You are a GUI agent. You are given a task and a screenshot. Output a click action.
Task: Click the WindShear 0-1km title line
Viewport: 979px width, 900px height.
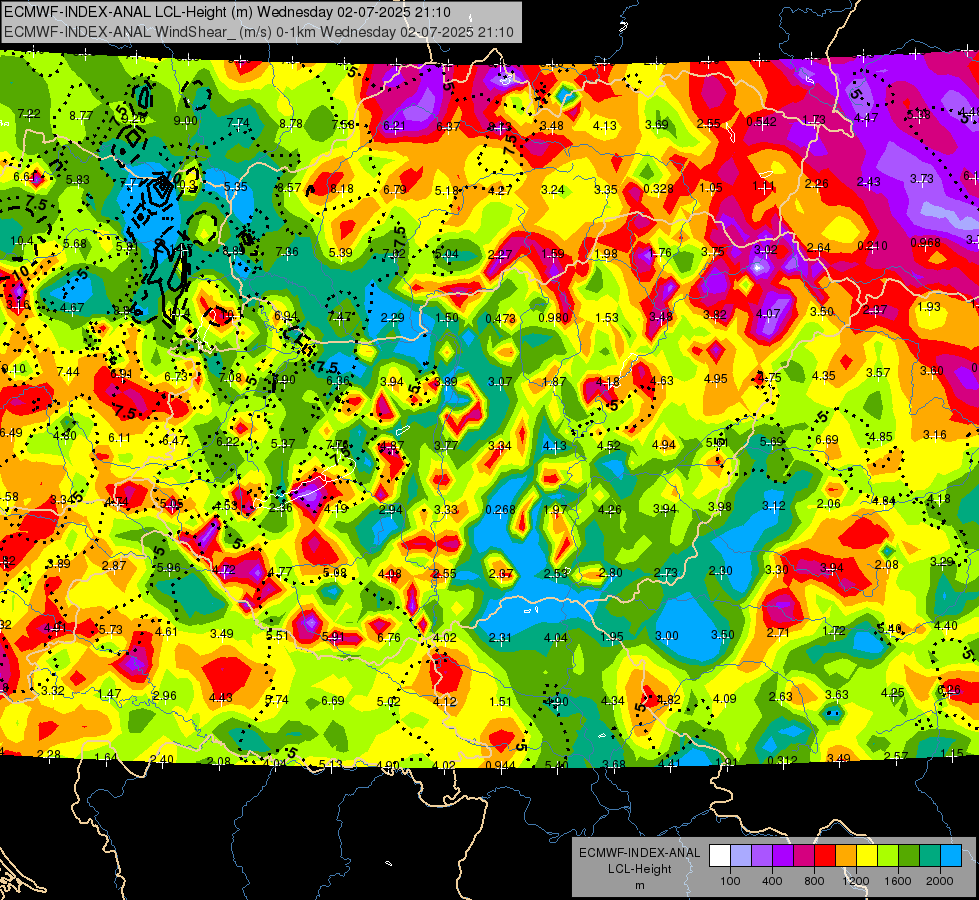pos(258,32)
